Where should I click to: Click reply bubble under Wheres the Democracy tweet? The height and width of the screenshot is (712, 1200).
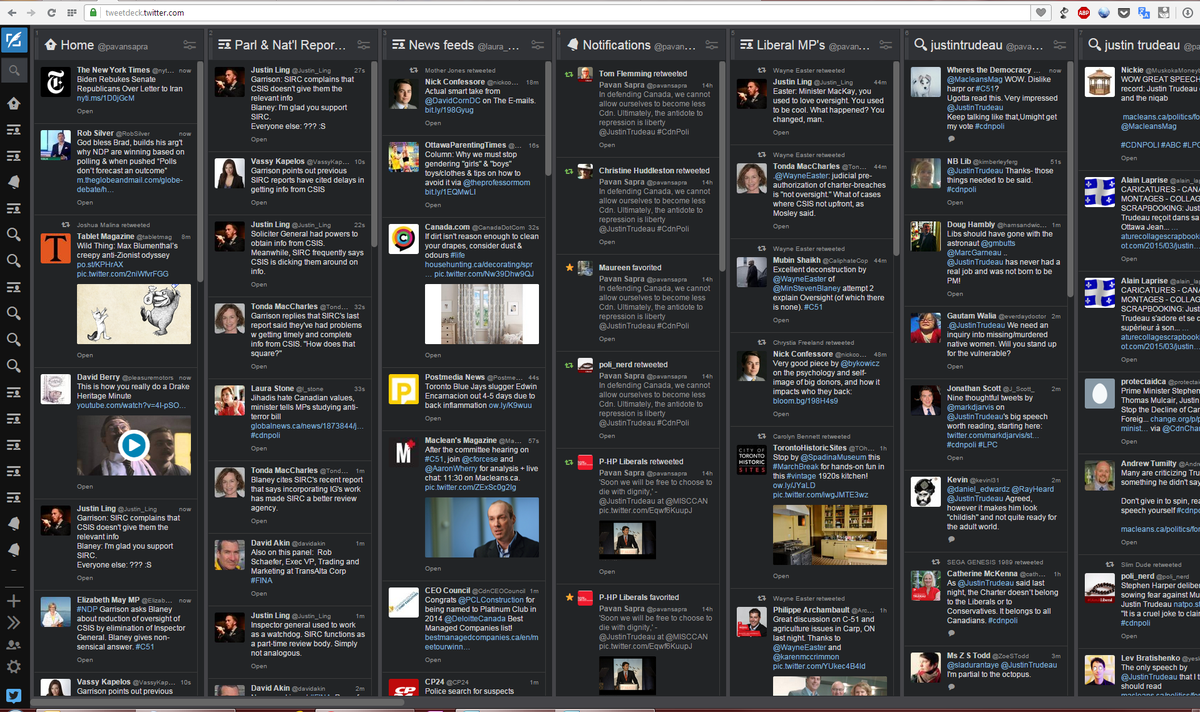[x=952, y=139]
